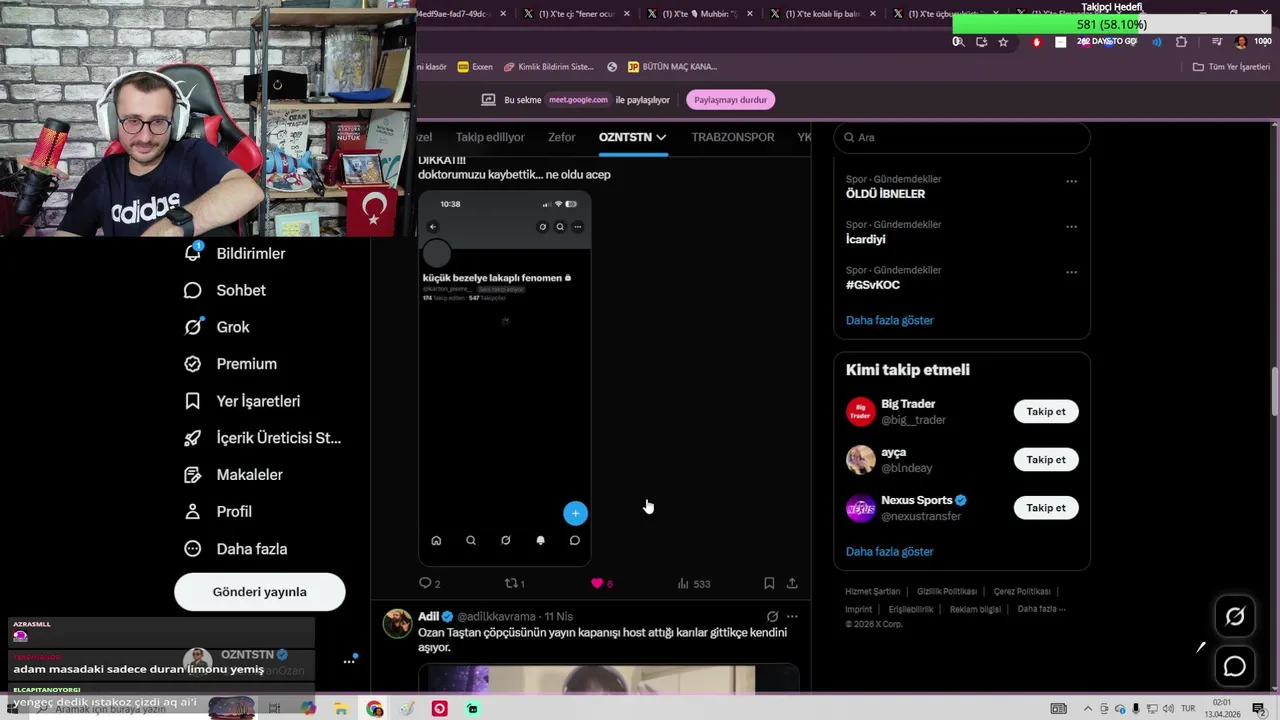Follow Nexus Sports with Takip et
The width and height of the screenshot is (1280, 720).
pos(1046,508)
